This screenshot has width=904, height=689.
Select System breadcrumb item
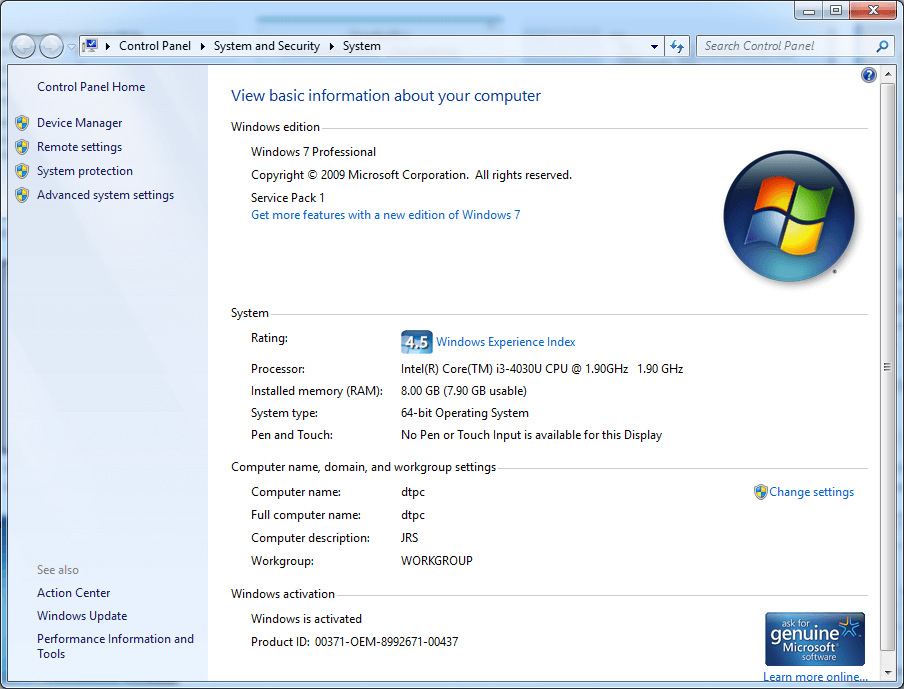point(361,46)
